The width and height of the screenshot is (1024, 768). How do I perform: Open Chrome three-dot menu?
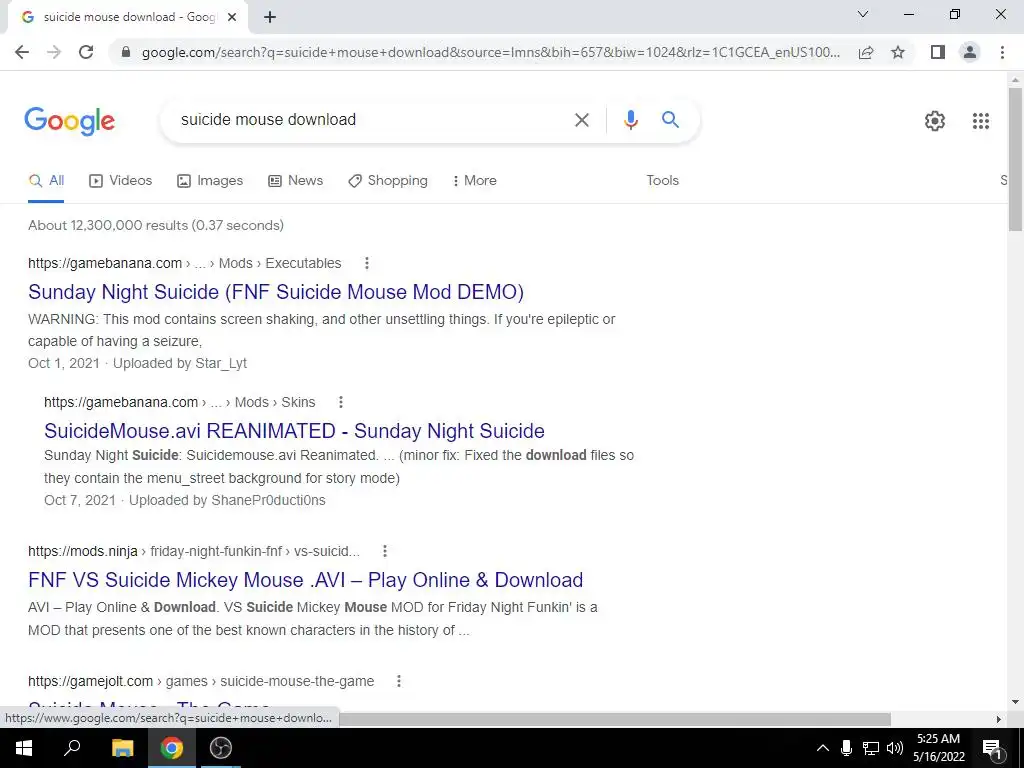coord(1002,52)
